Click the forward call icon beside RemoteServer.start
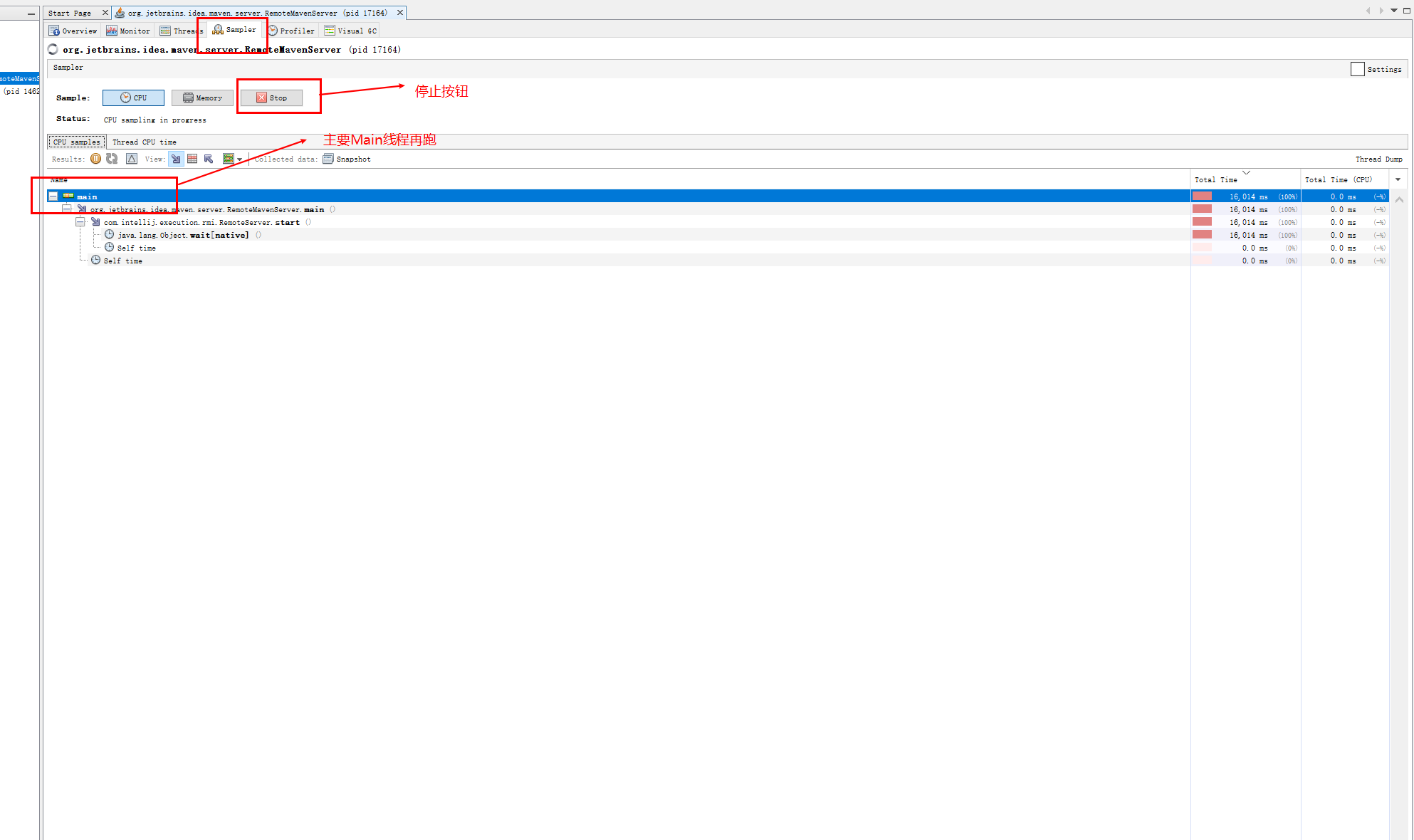The height and width of the screenshot is (840, 1414). [95, 221]
